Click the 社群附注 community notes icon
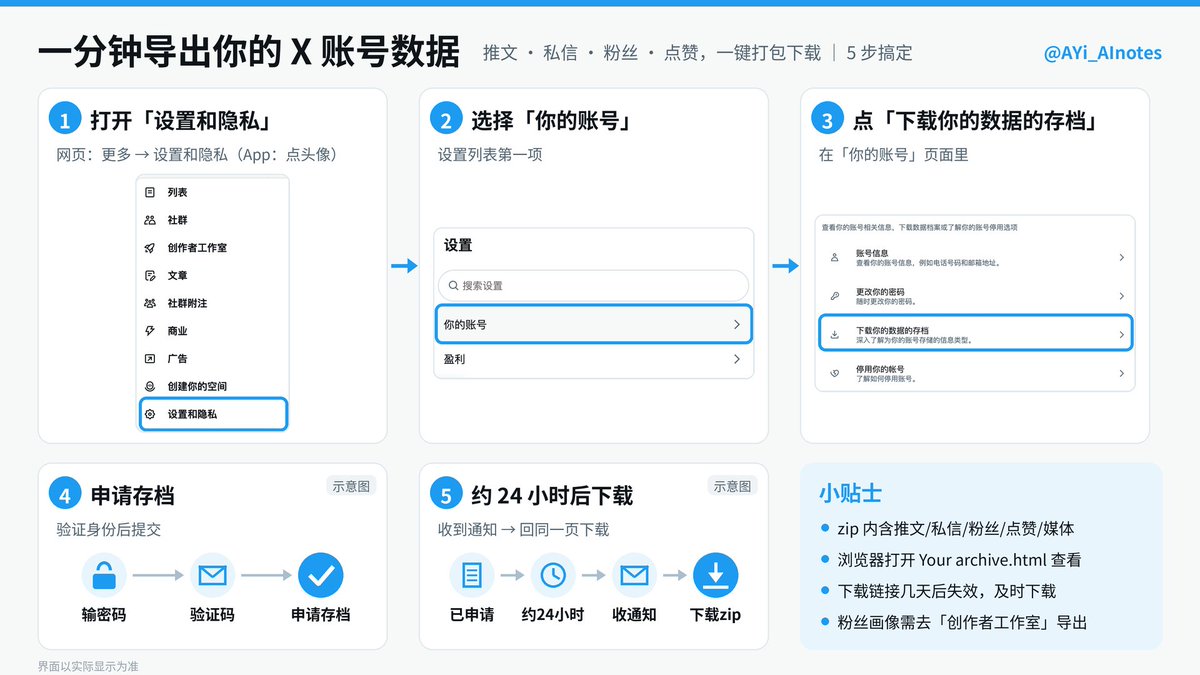 click(x=150, y=303)
